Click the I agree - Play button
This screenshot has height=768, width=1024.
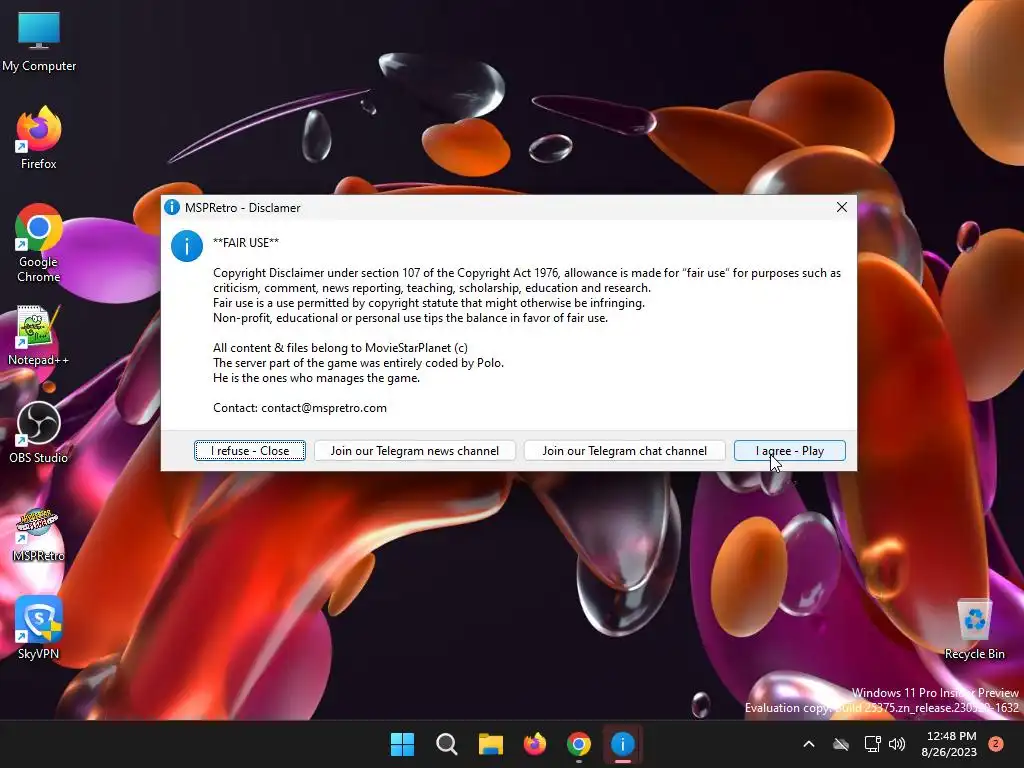(x=790, y=451)
